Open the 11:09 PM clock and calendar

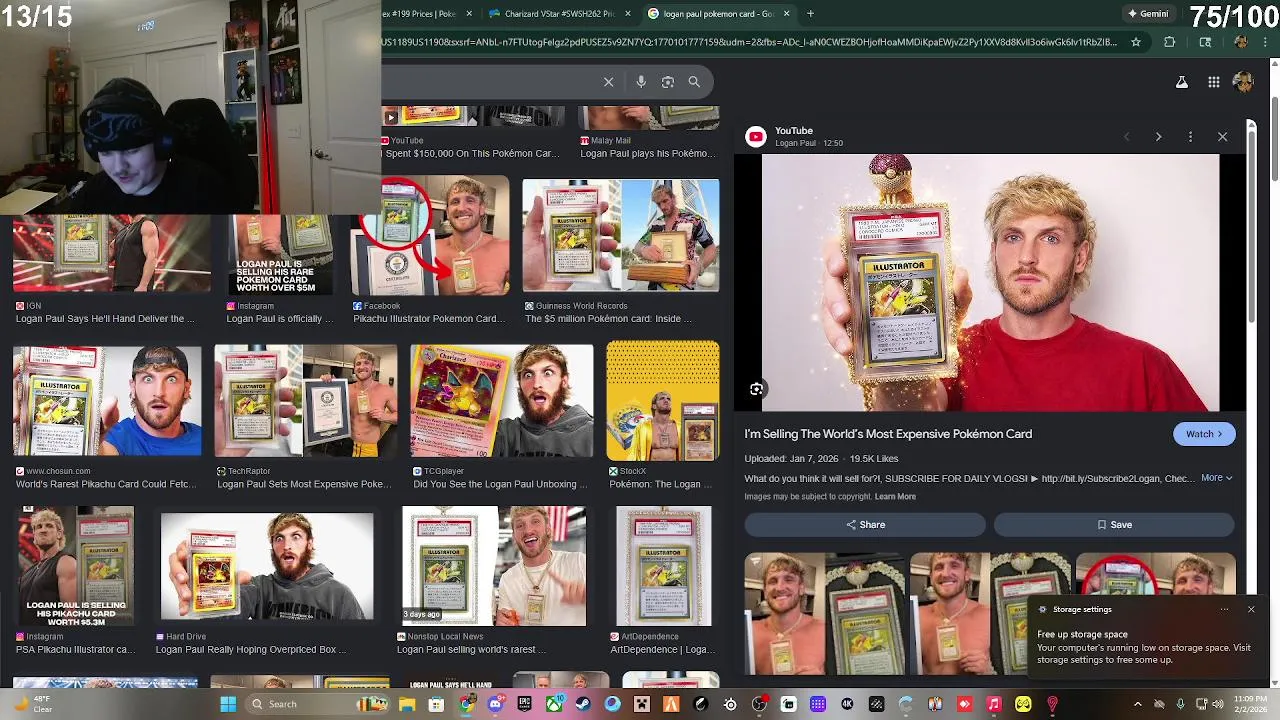(1250, 704)
